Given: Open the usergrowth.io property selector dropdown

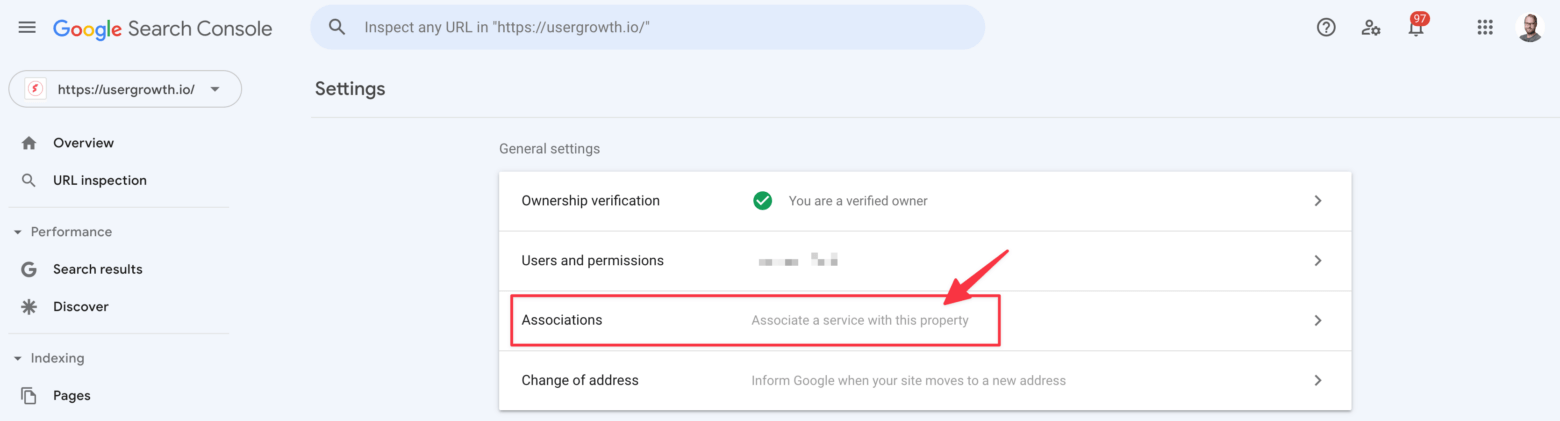Looking at the screenshot, I should [x=125, y=89].
